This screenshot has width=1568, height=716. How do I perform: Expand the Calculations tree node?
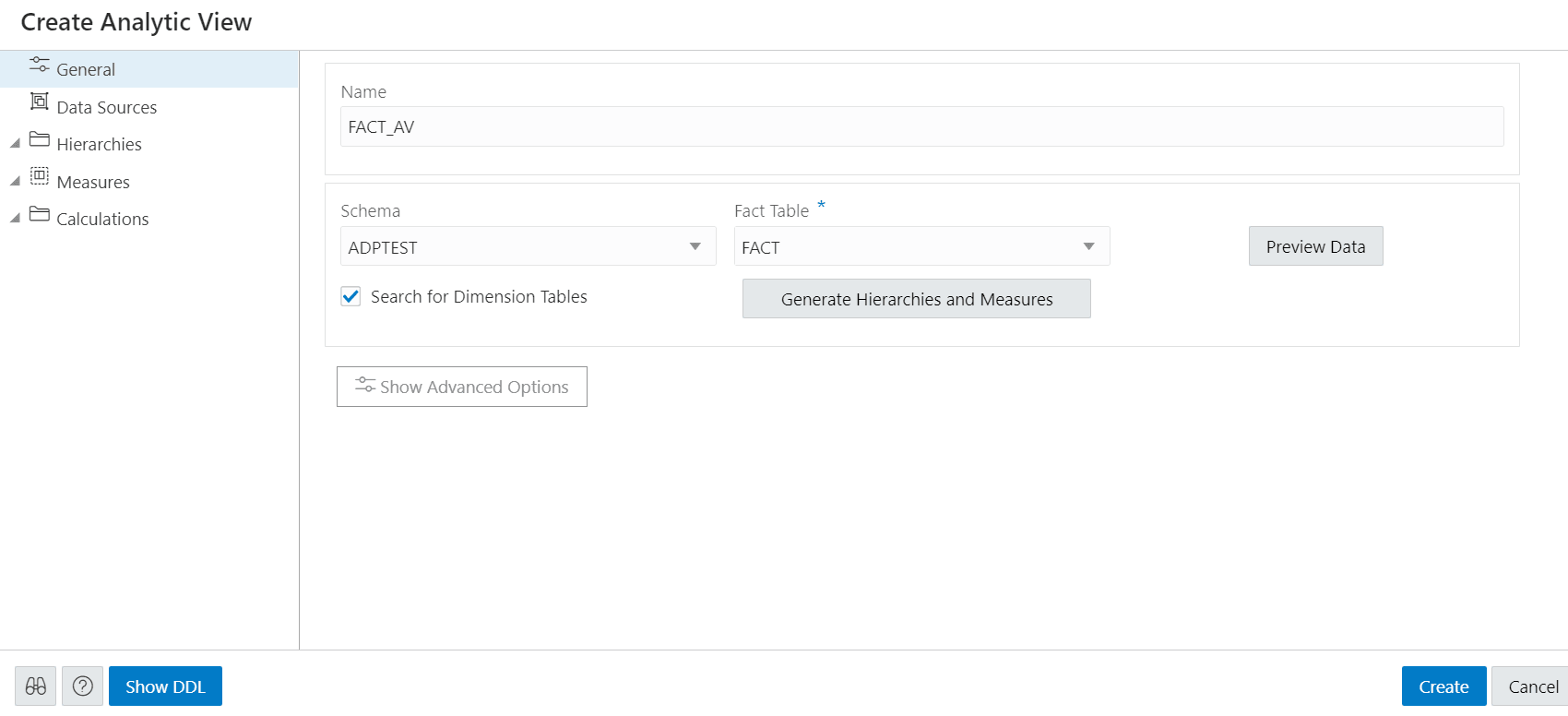click(x=15, y=219)
